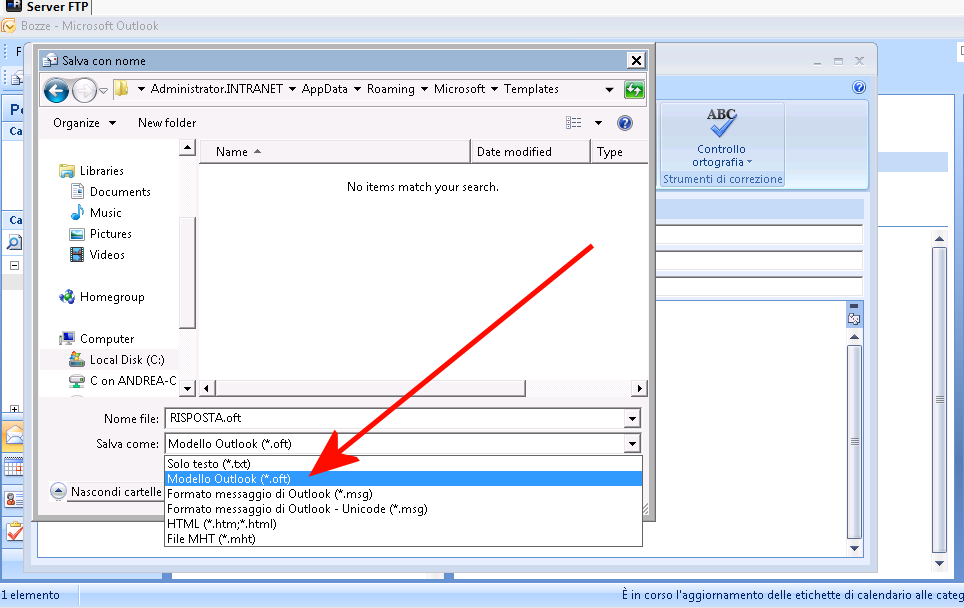This screenshot has height=608, width=964.
Task: Change the file view layout icon
Action: tap(574, 123)
